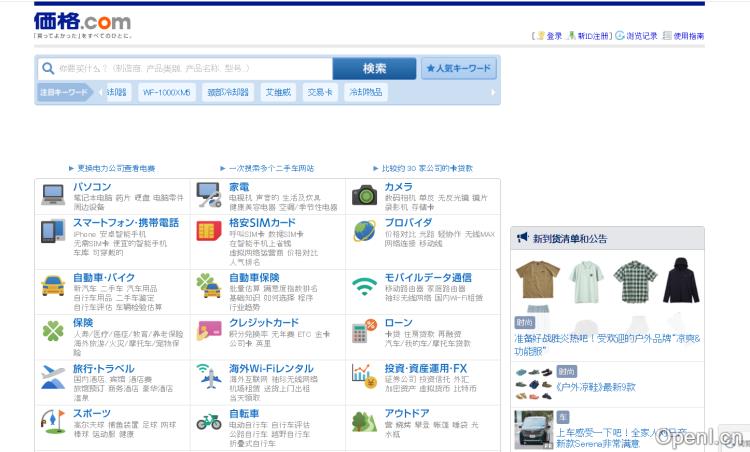This screenshot has width=750, height=452.
Task: Open the 更换电力公司查看电费 link
Action: (116, 168)
